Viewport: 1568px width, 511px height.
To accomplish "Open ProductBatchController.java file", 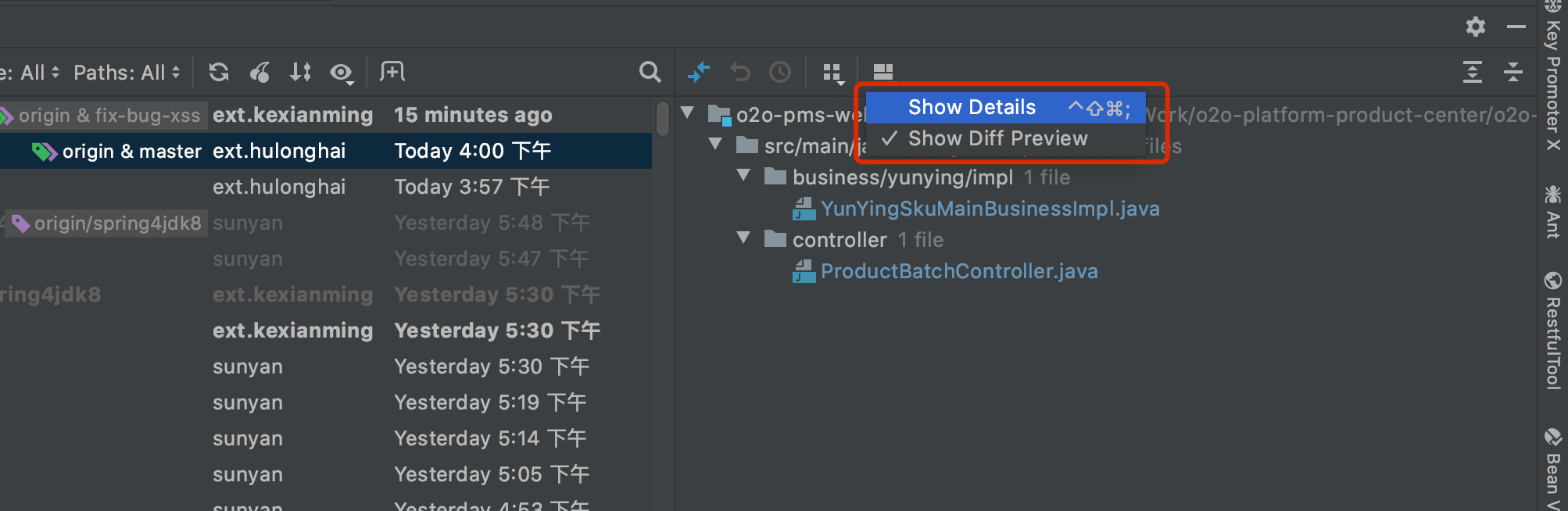I will [958, 271].
